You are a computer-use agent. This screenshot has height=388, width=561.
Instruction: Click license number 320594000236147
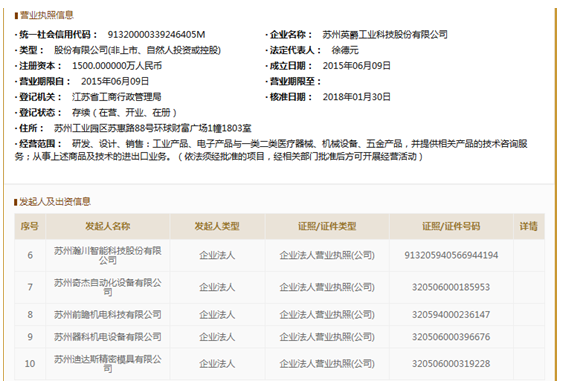(451, 315)
